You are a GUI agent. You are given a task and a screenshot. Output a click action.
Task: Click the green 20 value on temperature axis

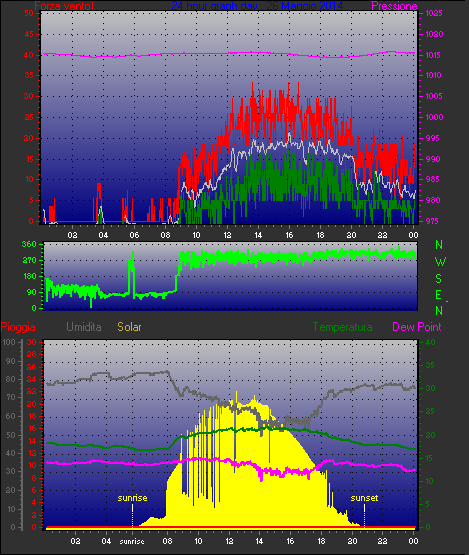pyautogui.click(x=430, y=435)
